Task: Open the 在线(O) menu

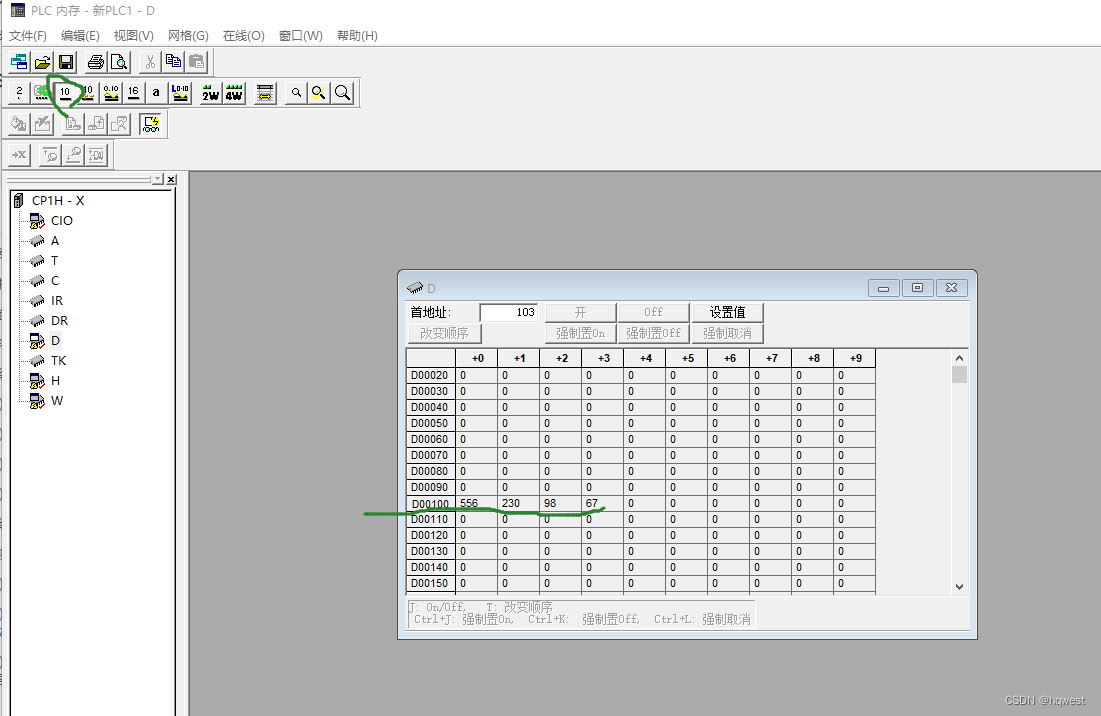Action: pos(244,36)
